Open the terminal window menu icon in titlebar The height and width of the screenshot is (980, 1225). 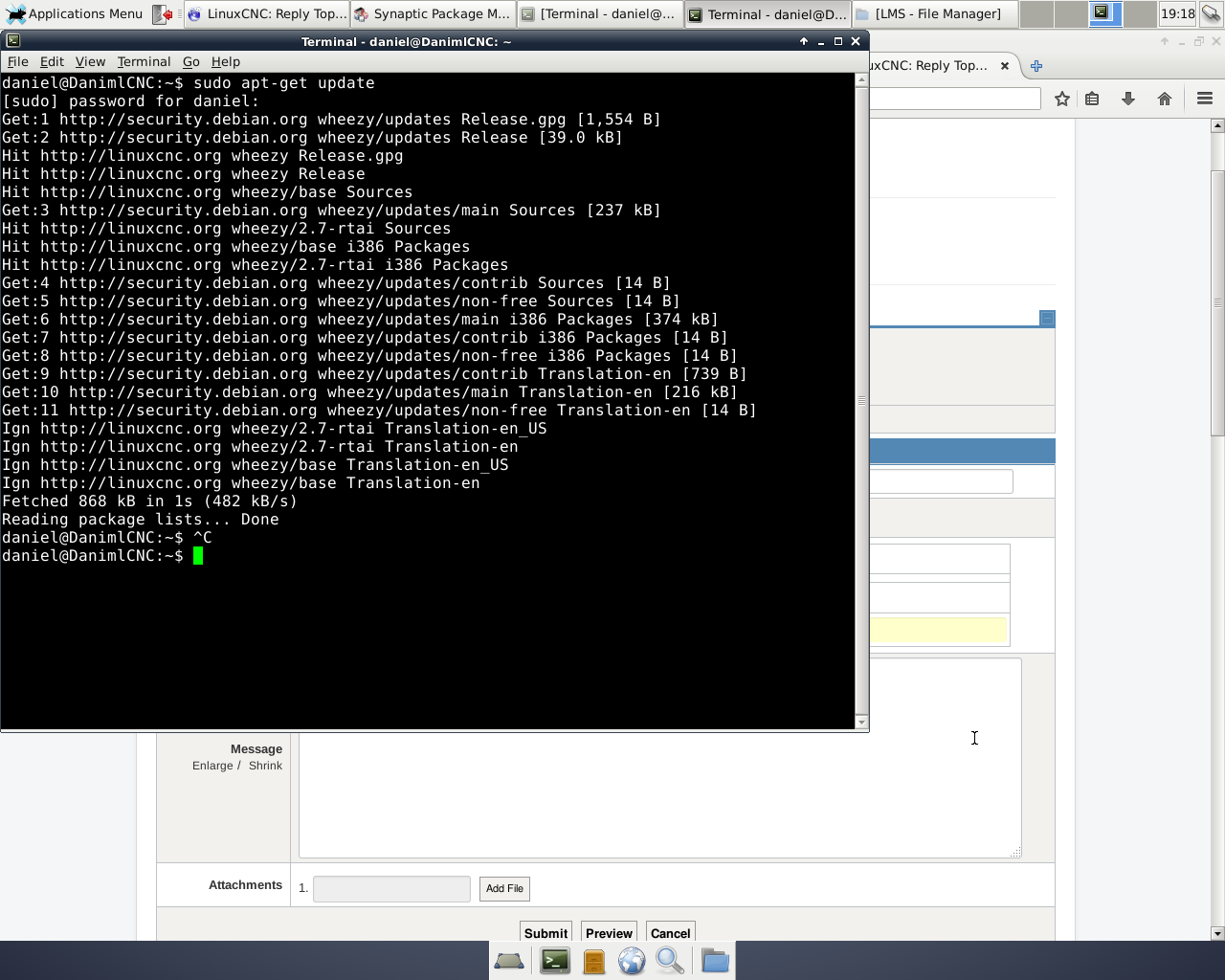(12, 41)
